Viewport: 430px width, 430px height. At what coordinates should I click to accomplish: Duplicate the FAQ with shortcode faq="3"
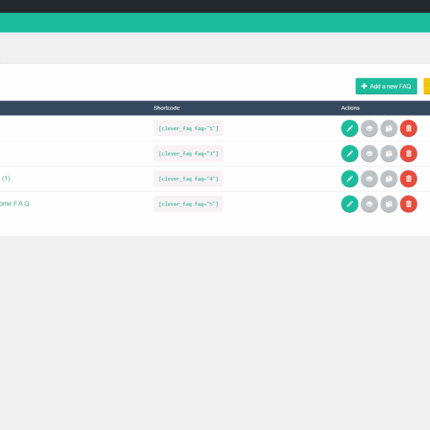[x=389, y=154]
